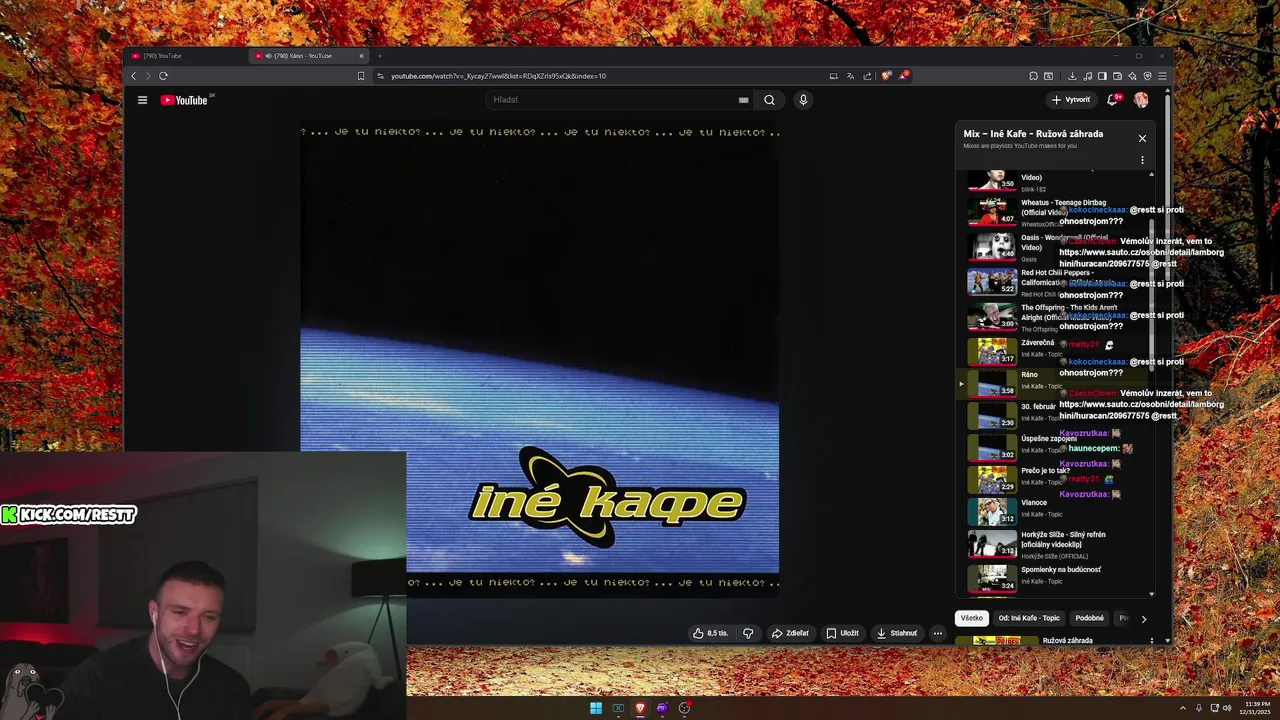Select the Od: Iné Kafe - Topic chip

tap(1029, 618)
